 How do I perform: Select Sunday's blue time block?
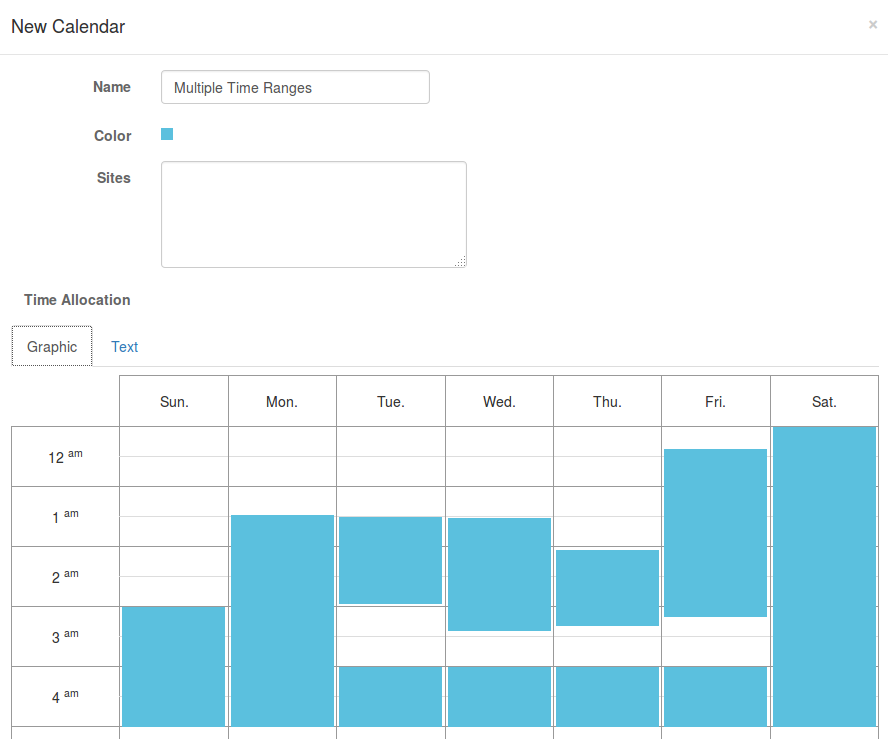click(173, 666)
